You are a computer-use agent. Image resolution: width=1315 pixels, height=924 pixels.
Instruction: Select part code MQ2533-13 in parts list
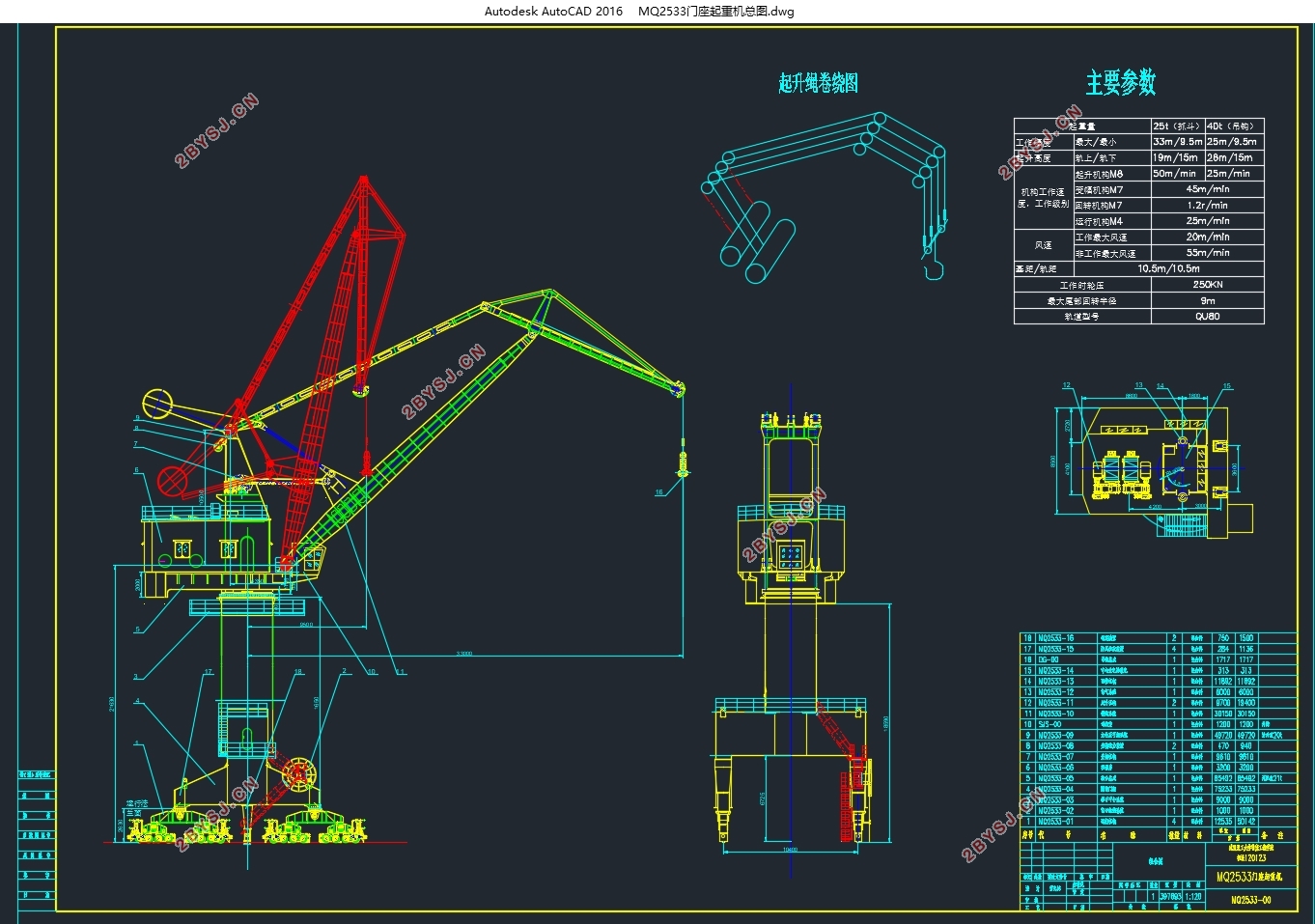point(1055,682)
